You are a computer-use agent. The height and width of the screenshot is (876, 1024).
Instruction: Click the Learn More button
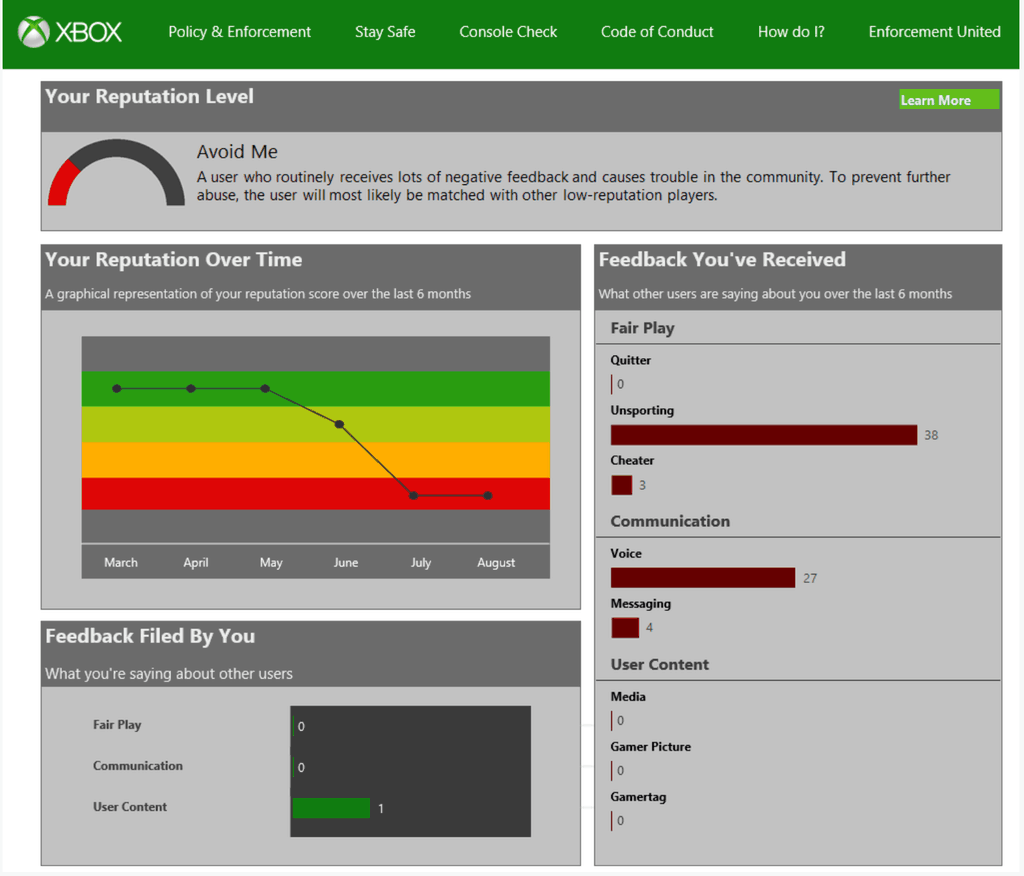(948, 100)
